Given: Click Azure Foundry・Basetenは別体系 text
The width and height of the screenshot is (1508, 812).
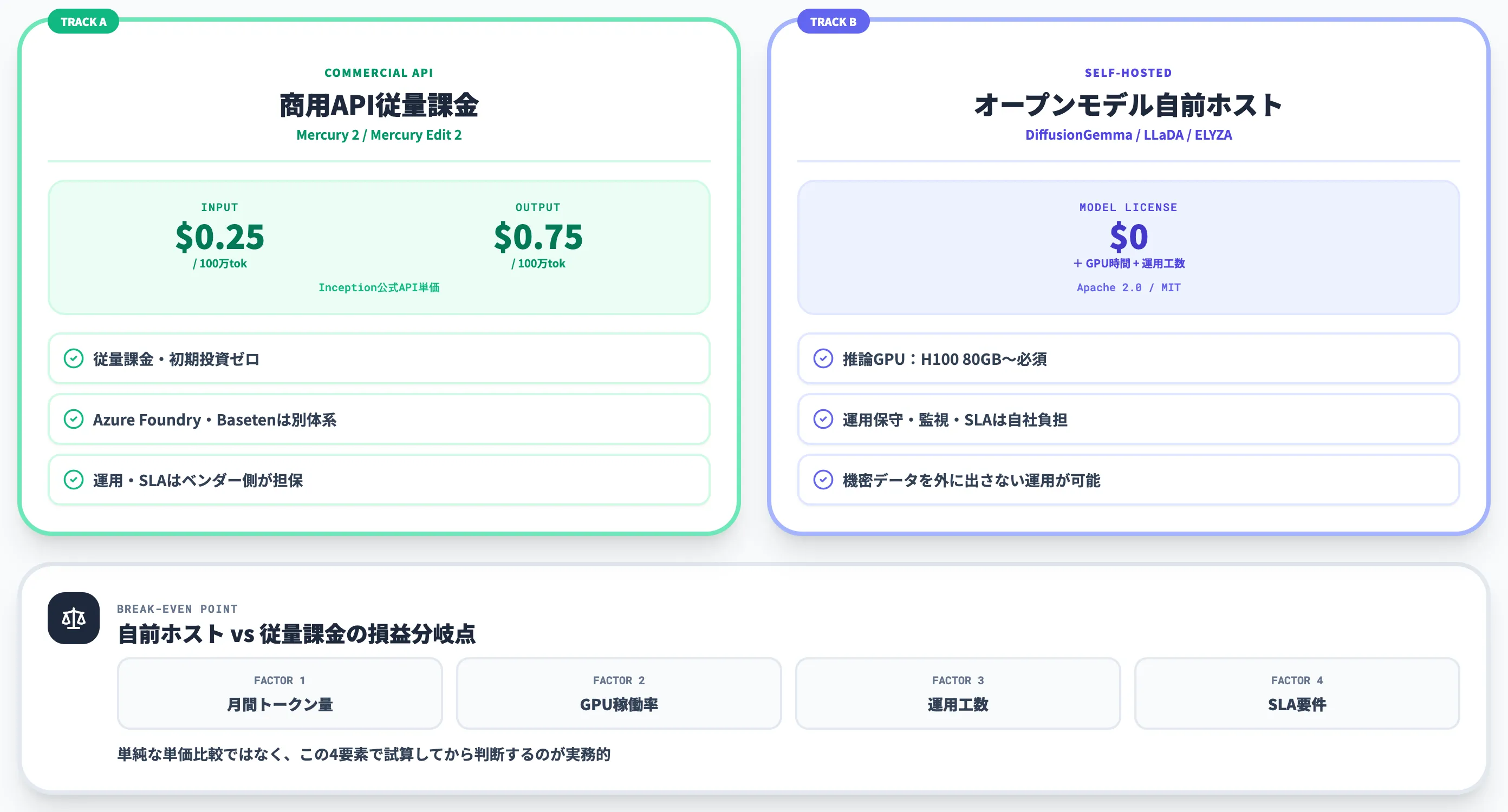Looking at the screenshot, I should coord(215,420).
